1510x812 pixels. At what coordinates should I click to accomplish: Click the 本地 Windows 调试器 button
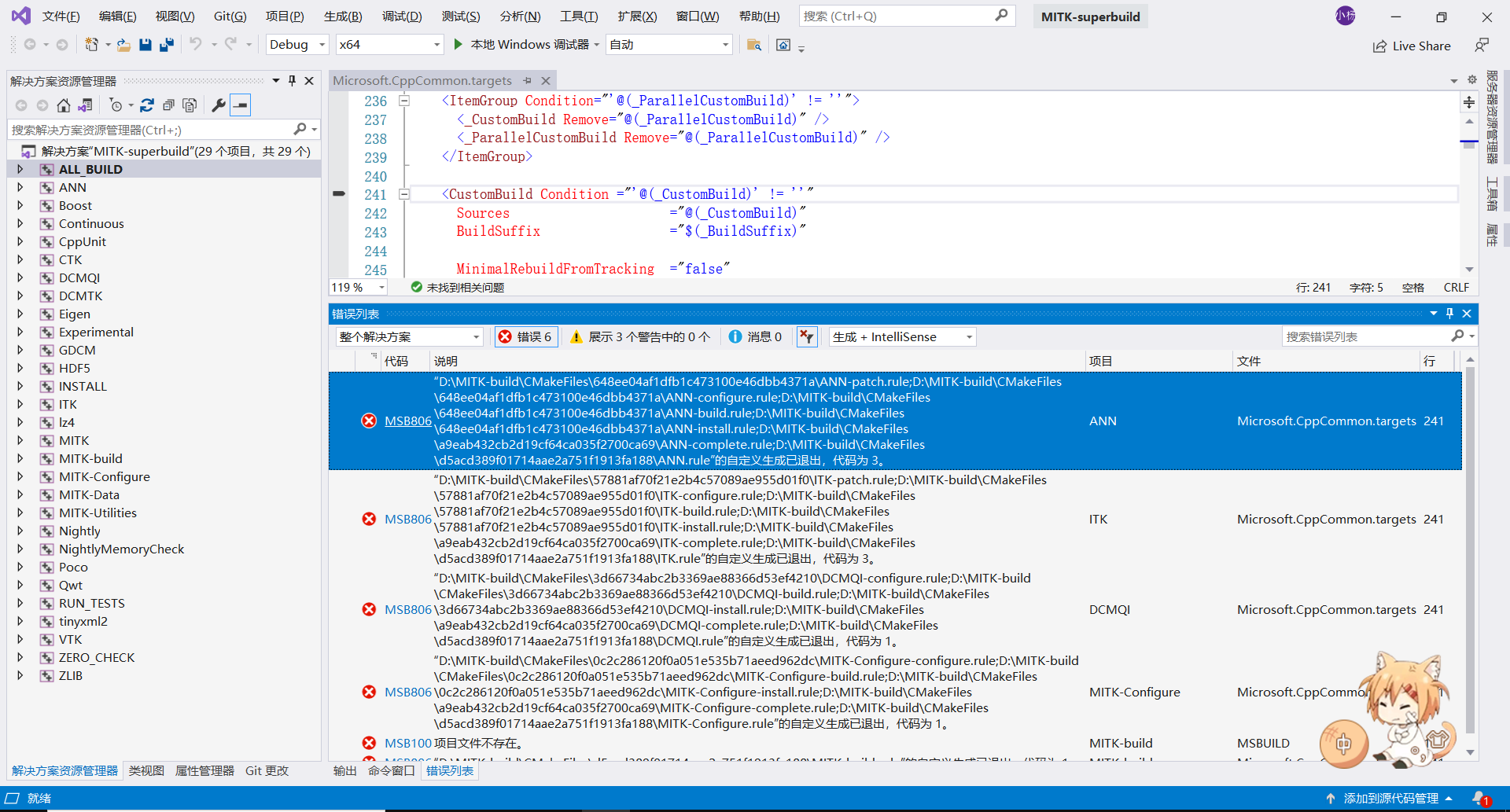(528, 45)
